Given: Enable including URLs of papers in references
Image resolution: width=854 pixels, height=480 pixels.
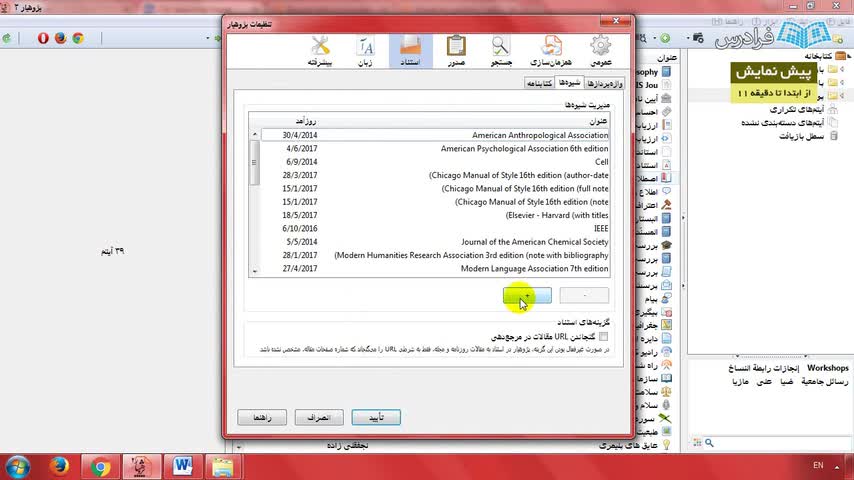Looking at the screenshot, I should [603, 337].
